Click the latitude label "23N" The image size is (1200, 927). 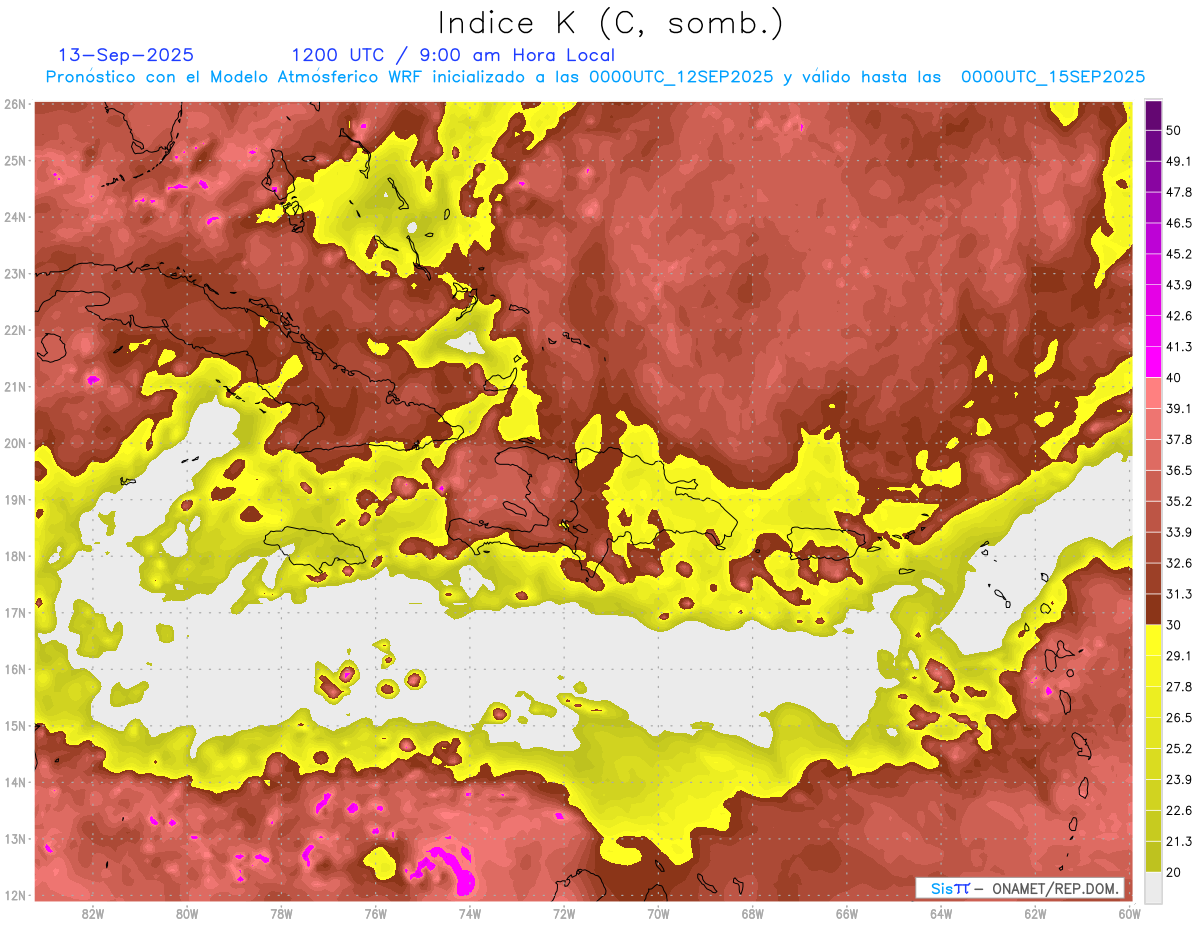tap(14, 274)
